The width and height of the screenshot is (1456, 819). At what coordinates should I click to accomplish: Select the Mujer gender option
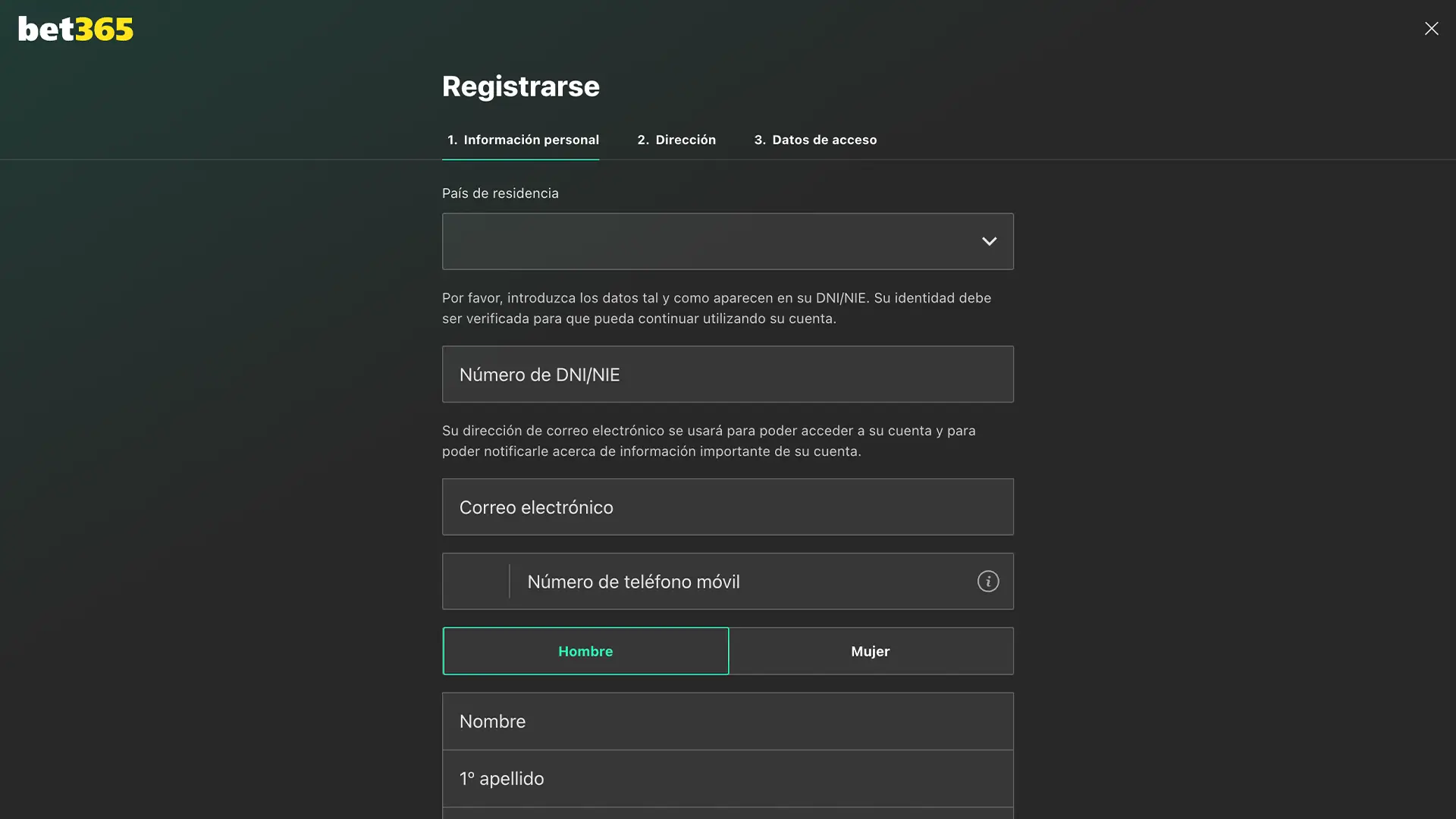pos(871,651)
